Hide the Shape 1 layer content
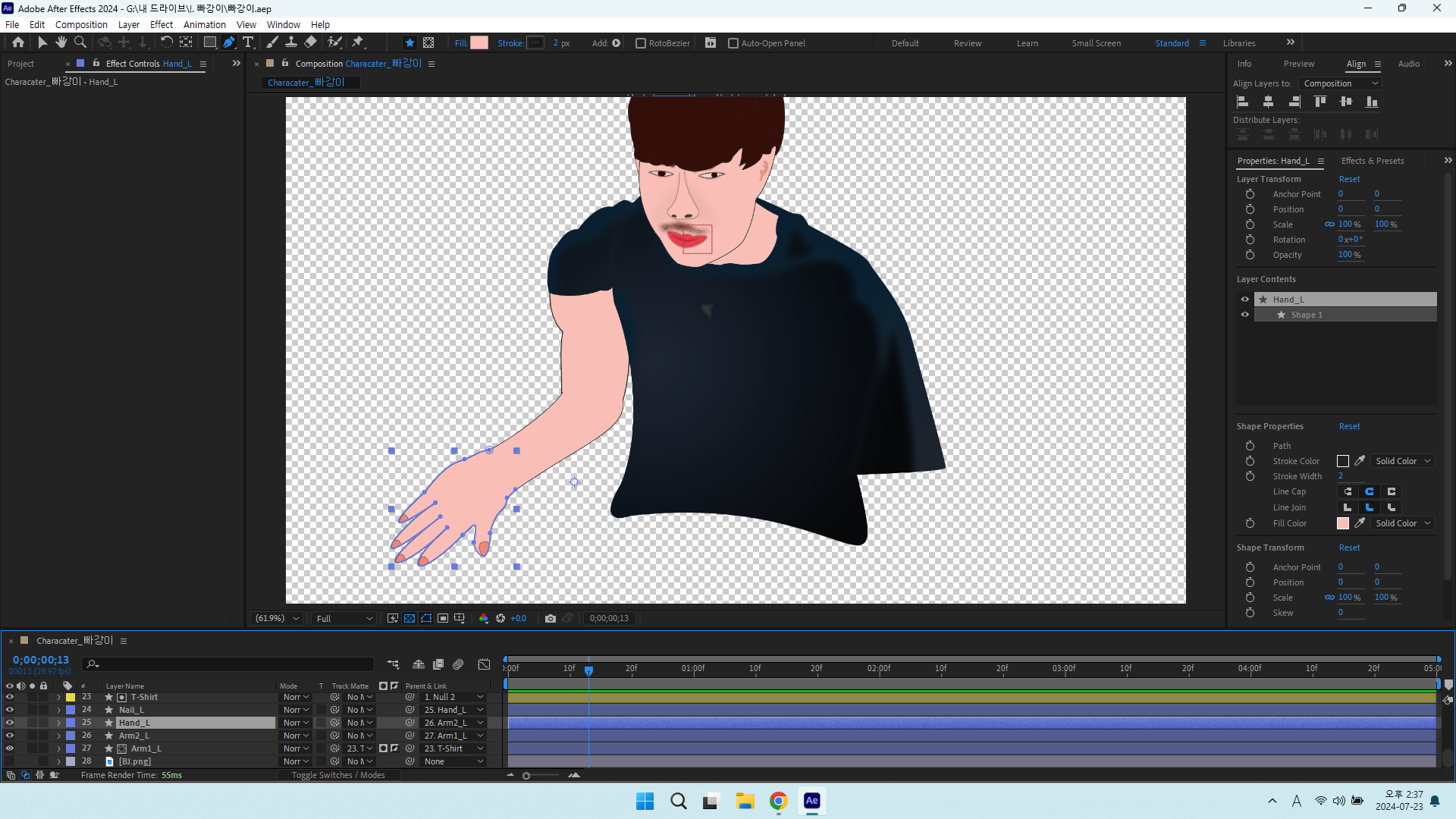 (x=1244, y=315)
